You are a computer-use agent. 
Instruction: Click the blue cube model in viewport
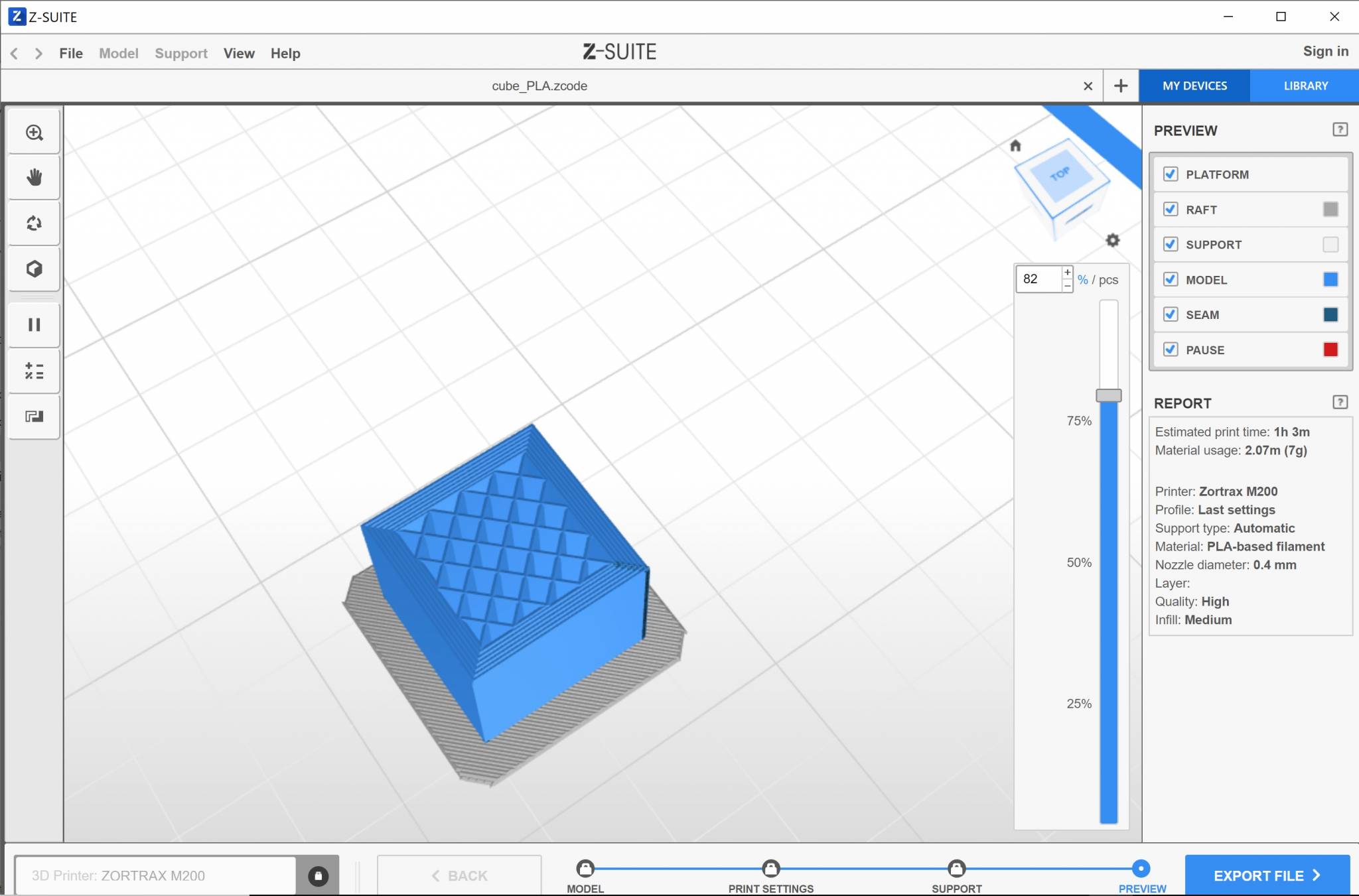[x=504, y=584]
